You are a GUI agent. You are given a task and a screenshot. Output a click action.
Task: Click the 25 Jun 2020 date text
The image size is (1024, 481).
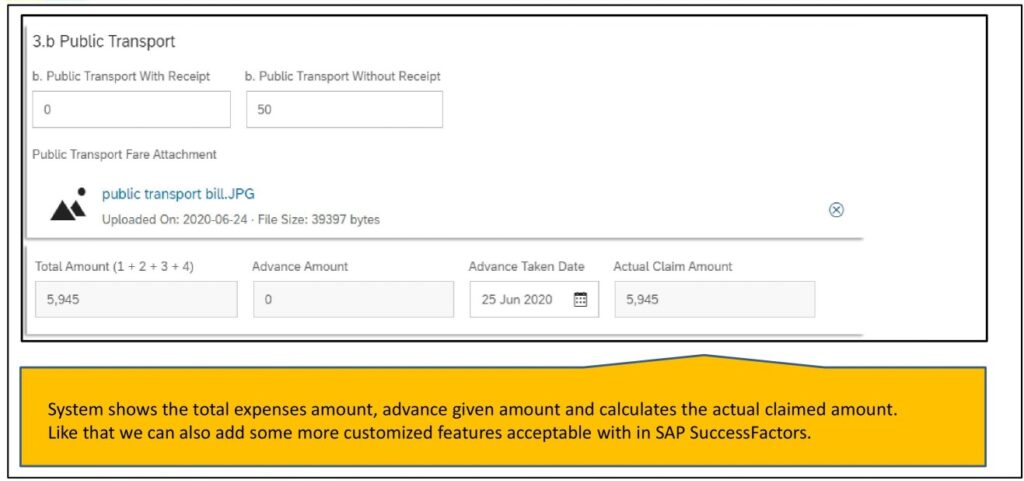click(517, 300)
